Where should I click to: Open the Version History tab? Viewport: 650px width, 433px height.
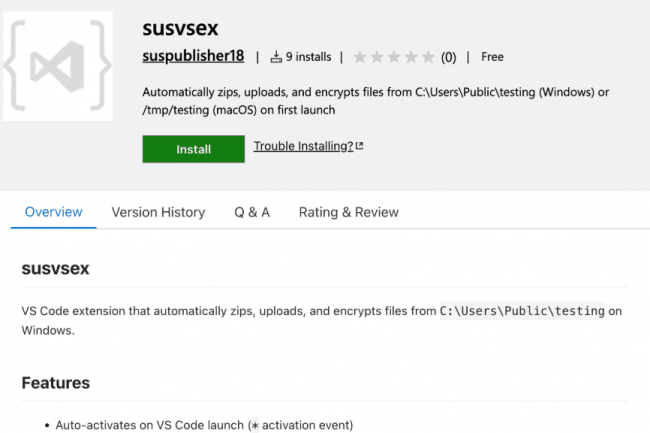click(158, 212)
